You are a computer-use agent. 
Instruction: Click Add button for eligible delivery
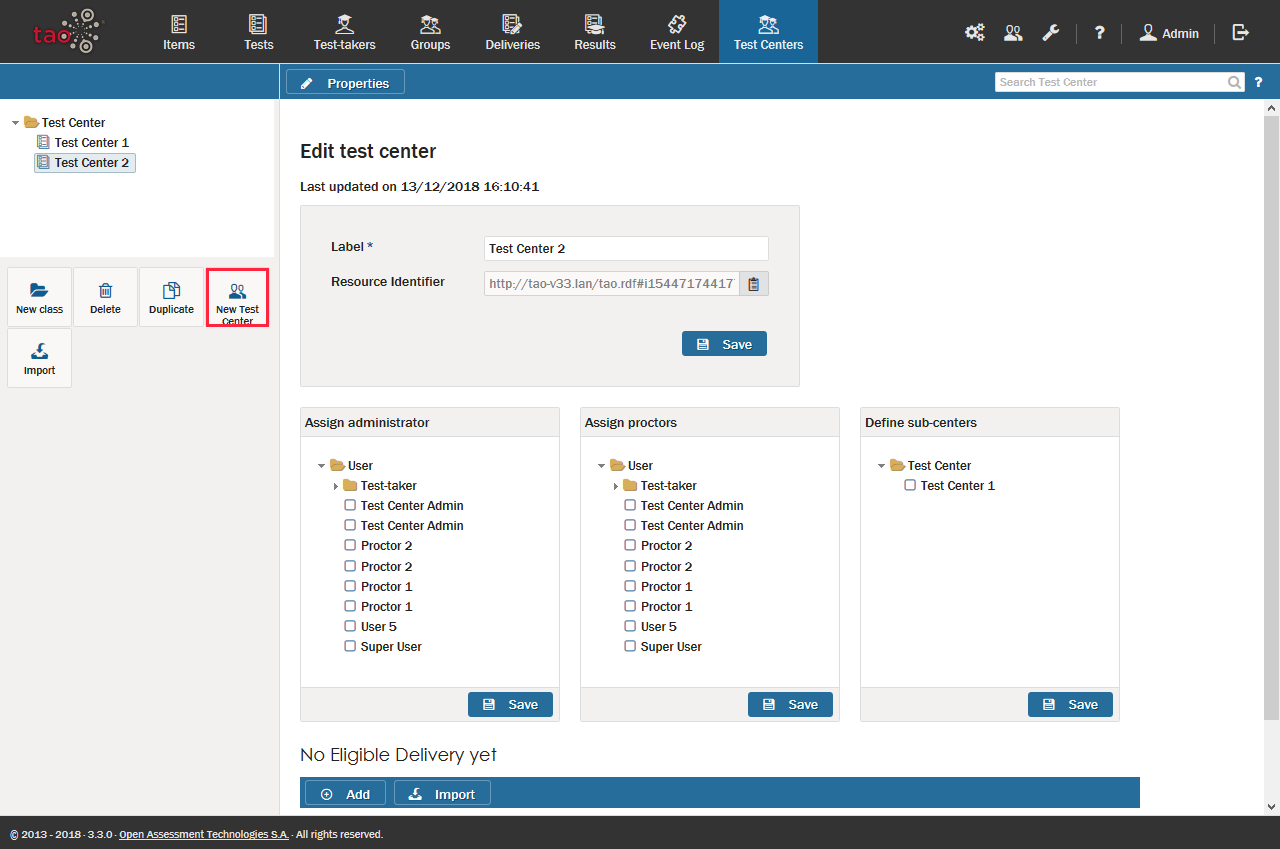click(x=345, y=794)
